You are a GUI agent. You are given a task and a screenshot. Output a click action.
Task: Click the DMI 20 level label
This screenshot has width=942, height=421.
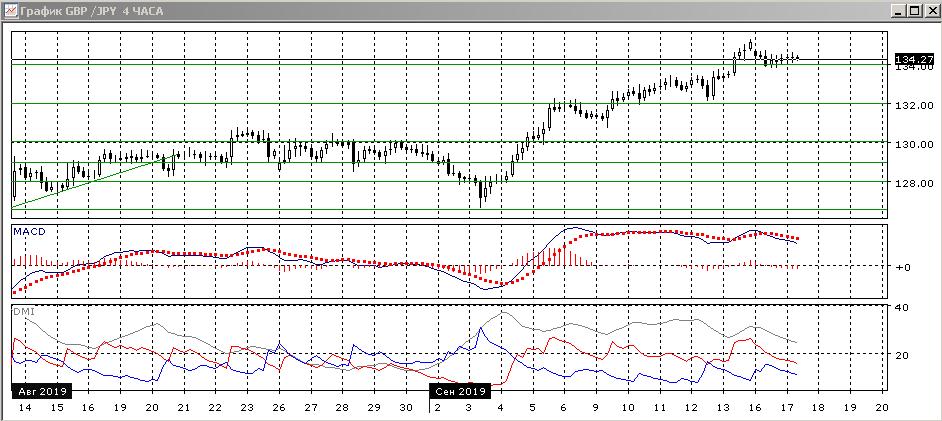click(x=900, y=355)
